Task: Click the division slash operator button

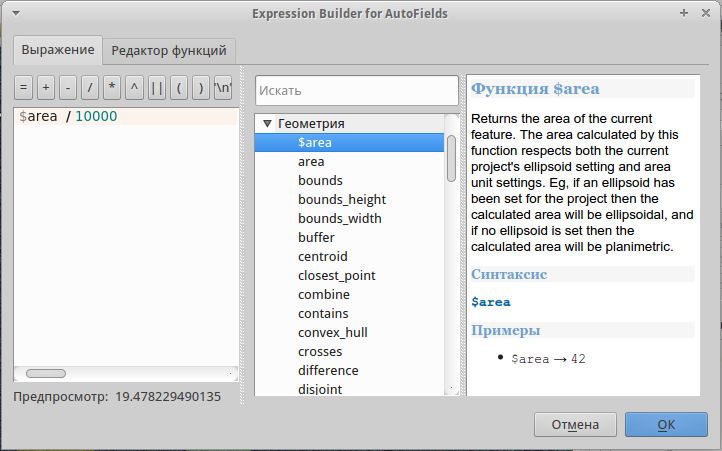Action: [x=90, y=88]
